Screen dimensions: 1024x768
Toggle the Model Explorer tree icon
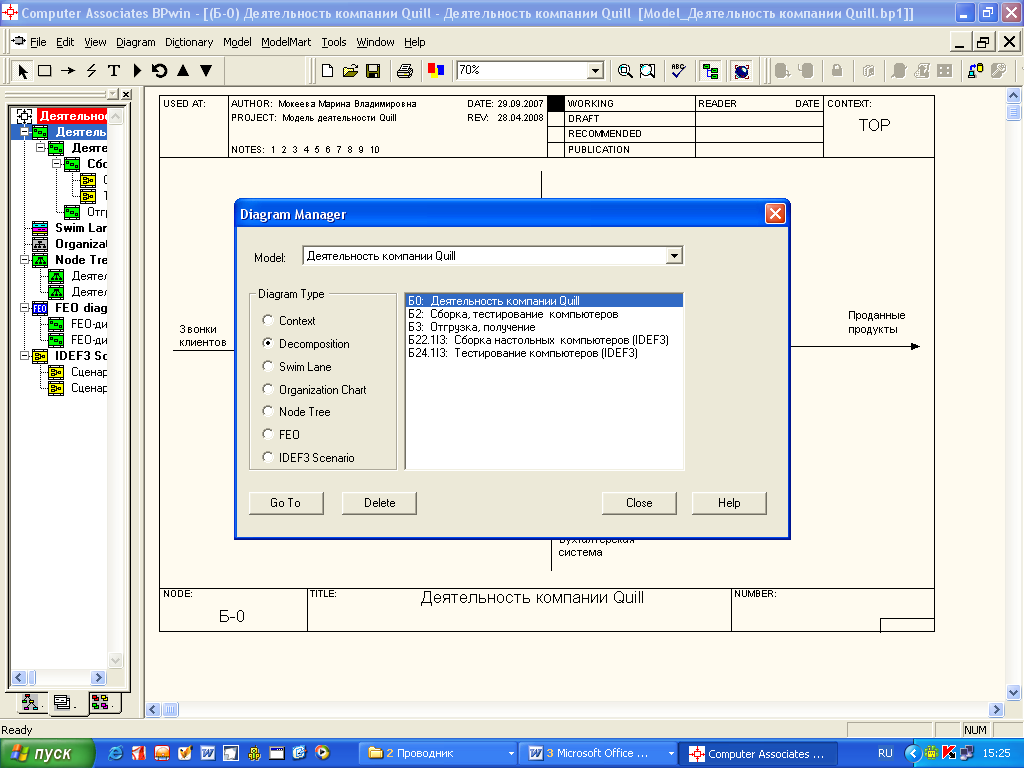[x=710, y=71]
